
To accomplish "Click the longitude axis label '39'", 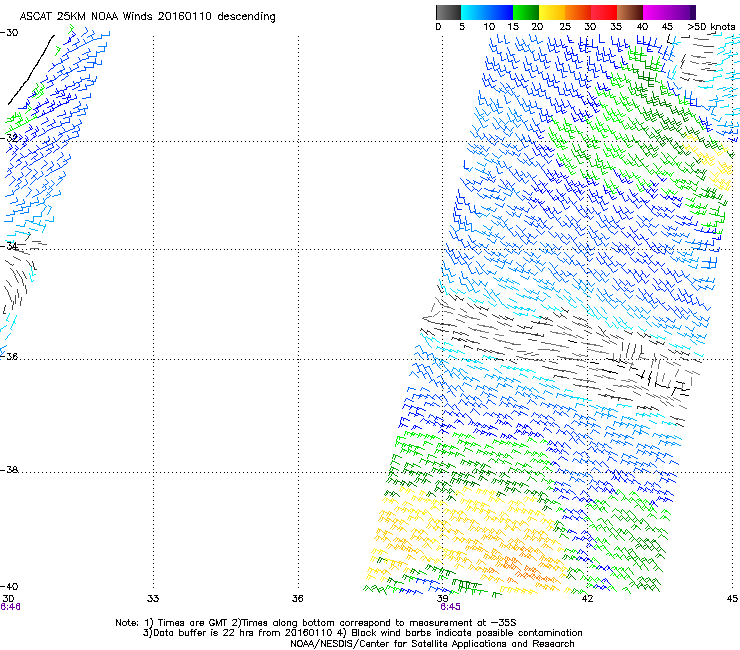I will [x=442, y=599].
